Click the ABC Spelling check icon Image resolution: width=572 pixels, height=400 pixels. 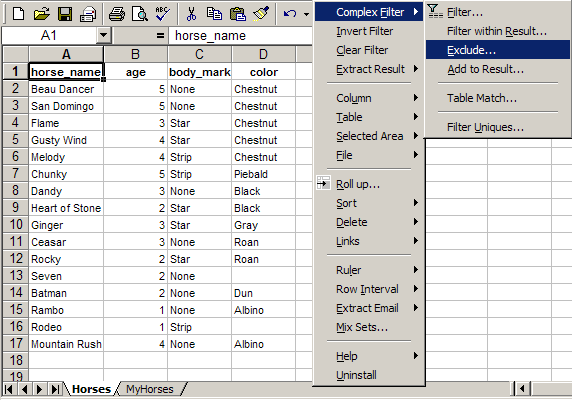[162, 14]
